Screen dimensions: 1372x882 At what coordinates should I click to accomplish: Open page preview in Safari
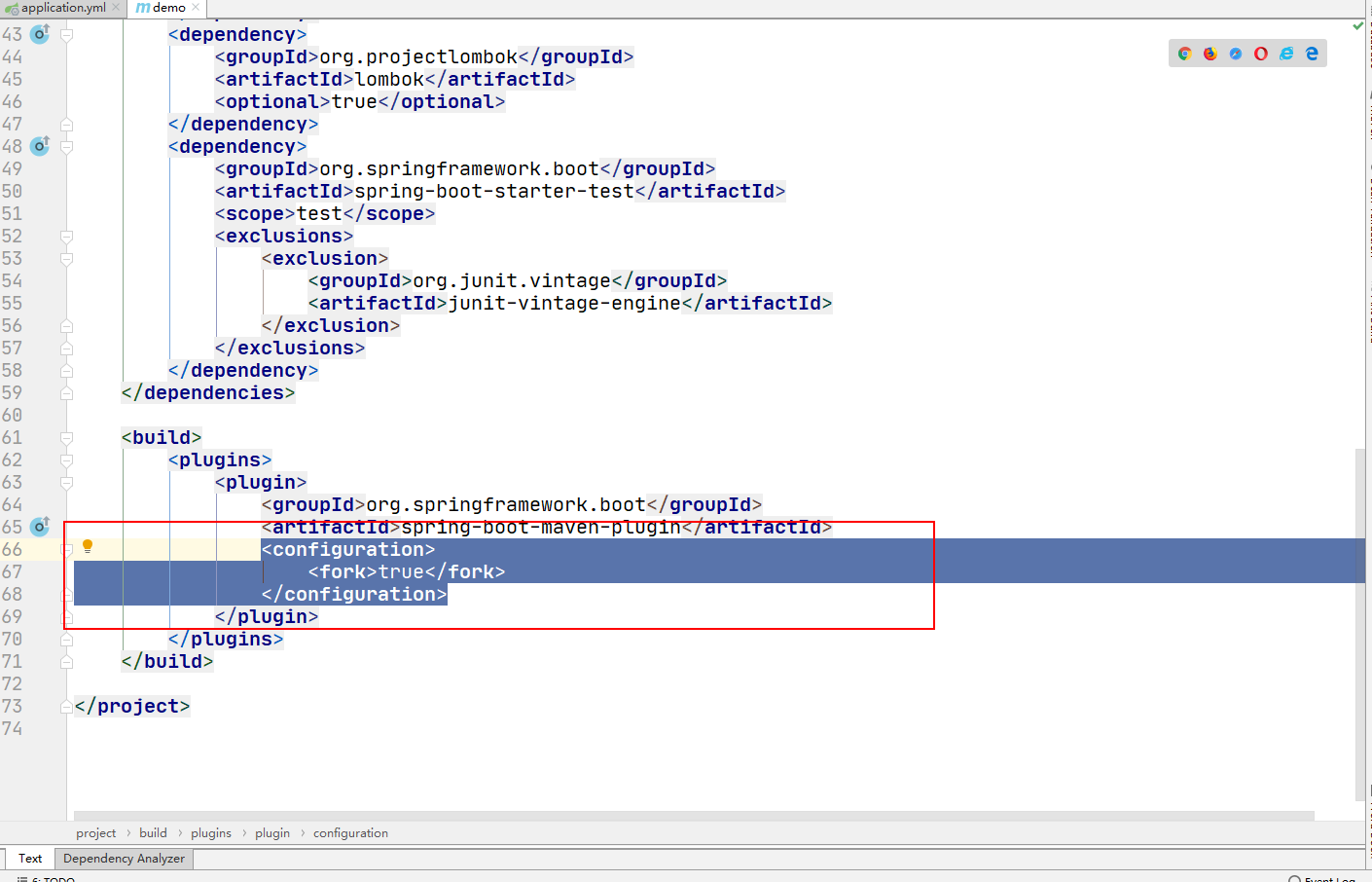[x=1235, y=54]
